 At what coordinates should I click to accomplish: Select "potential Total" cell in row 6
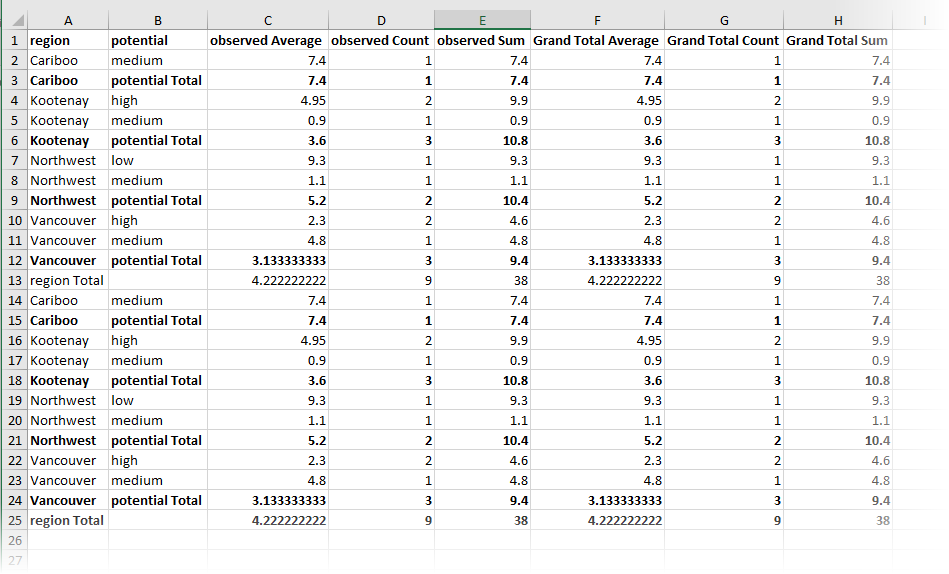point(157,141)
